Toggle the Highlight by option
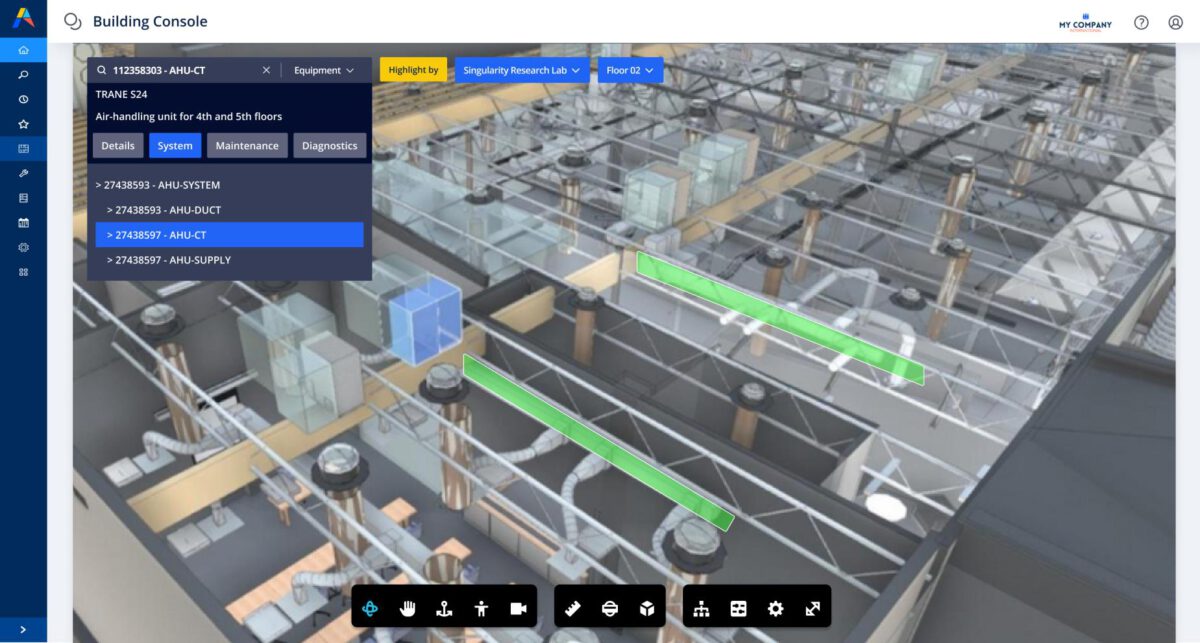 pyautogui.click(x=412, y=70)
